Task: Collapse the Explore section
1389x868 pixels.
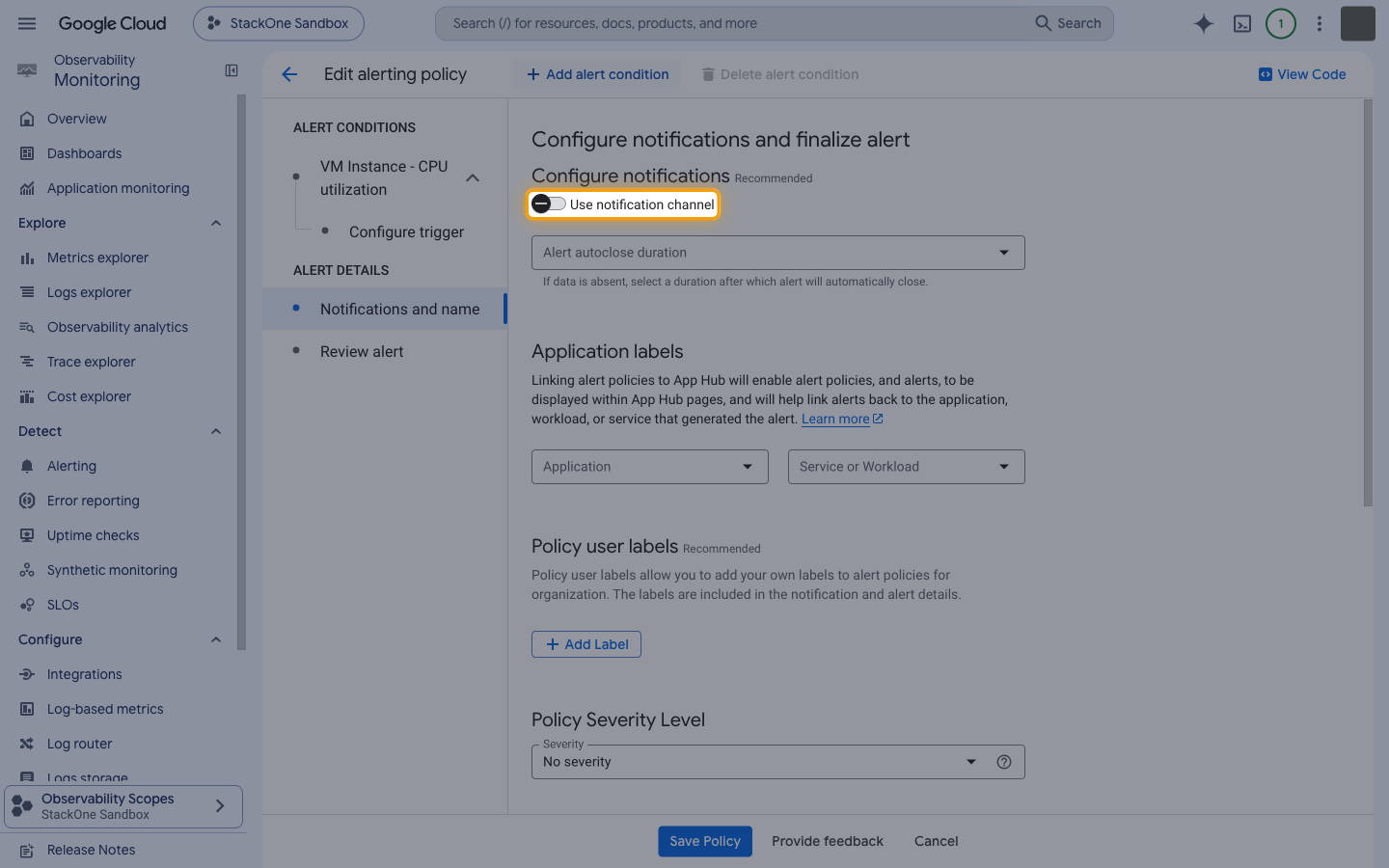Action: point(216,223)
